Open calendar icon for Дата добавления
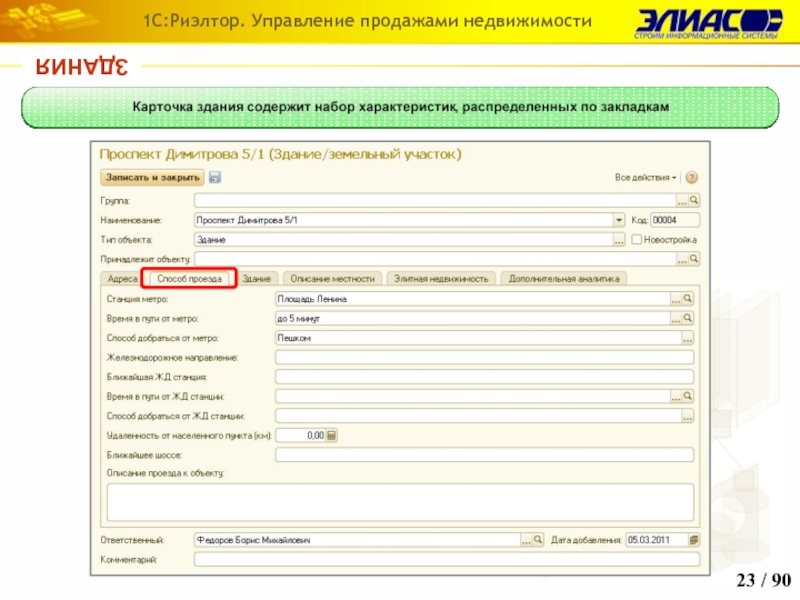Viewport: 800px width, 600px height. (693, 540)
